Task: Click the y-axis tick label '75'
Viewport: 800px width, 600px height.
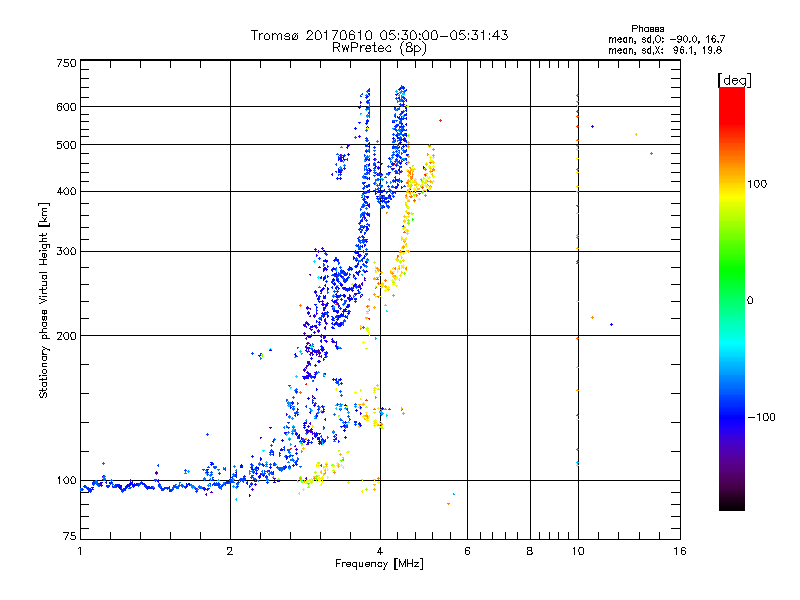Action: (x=69, y=537)
